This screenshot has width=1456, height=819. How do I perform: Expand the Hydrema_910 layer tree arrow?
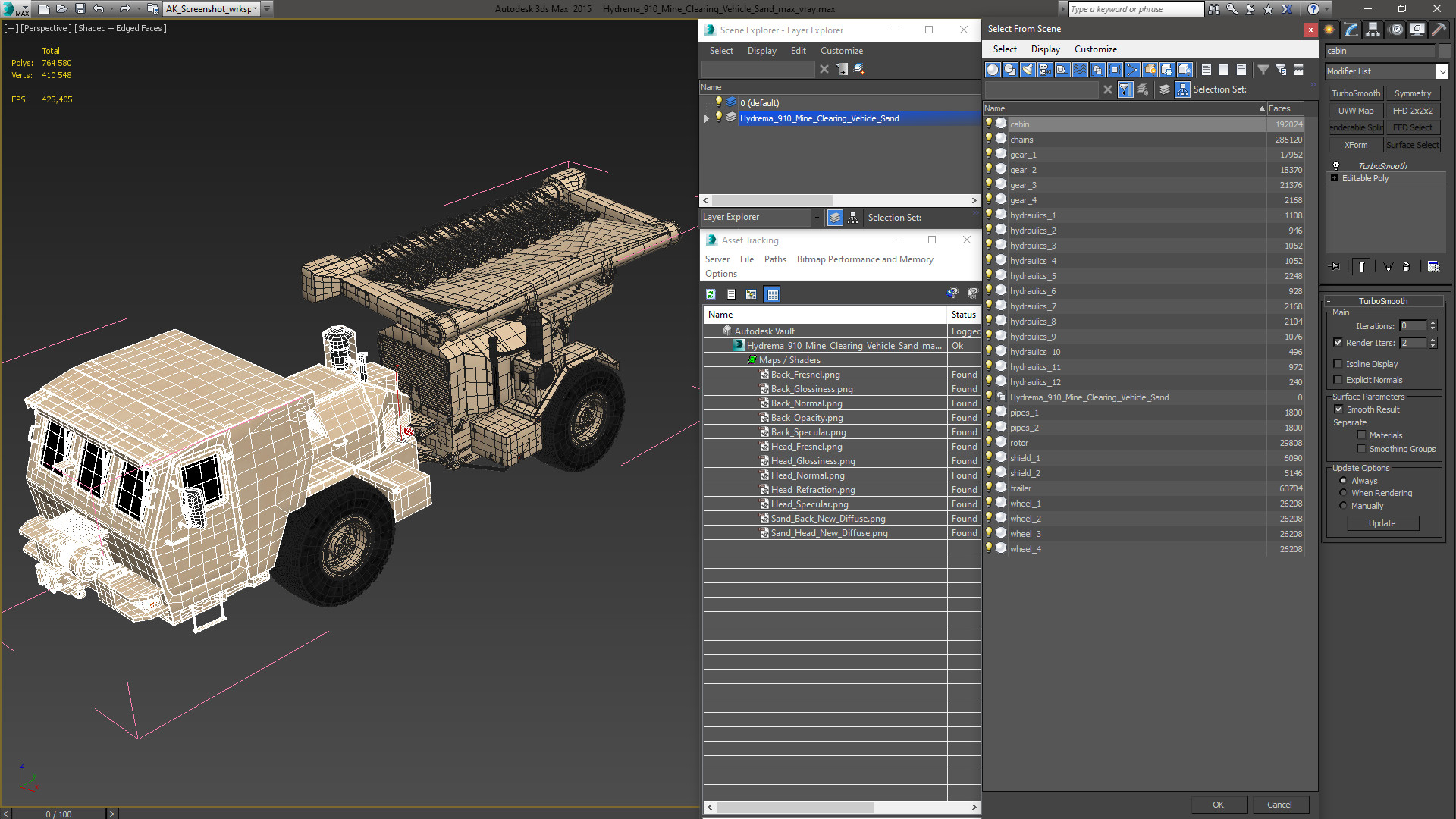click(x=707, y=118)
